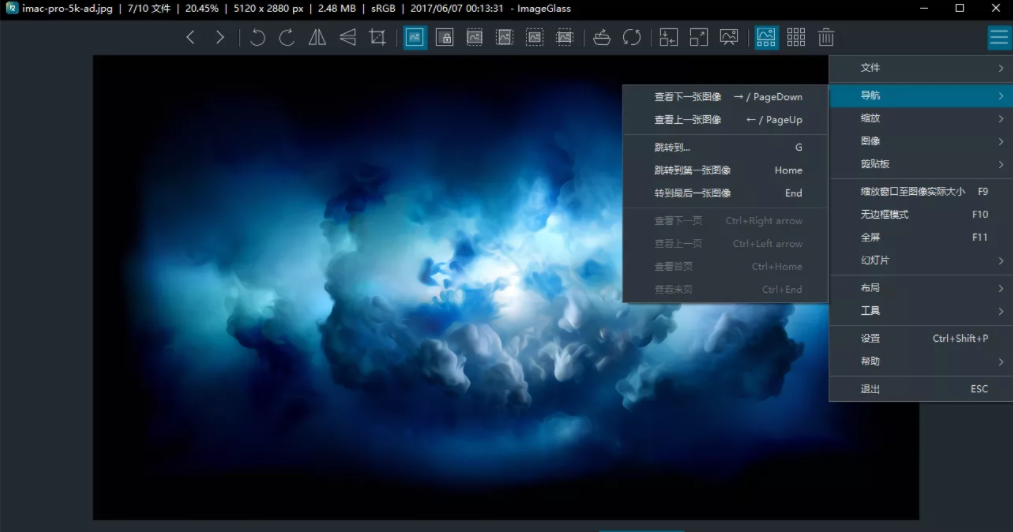Select 全屏 to enter full screen
The height and width of the screenshot is (532, 1013).
919,237
